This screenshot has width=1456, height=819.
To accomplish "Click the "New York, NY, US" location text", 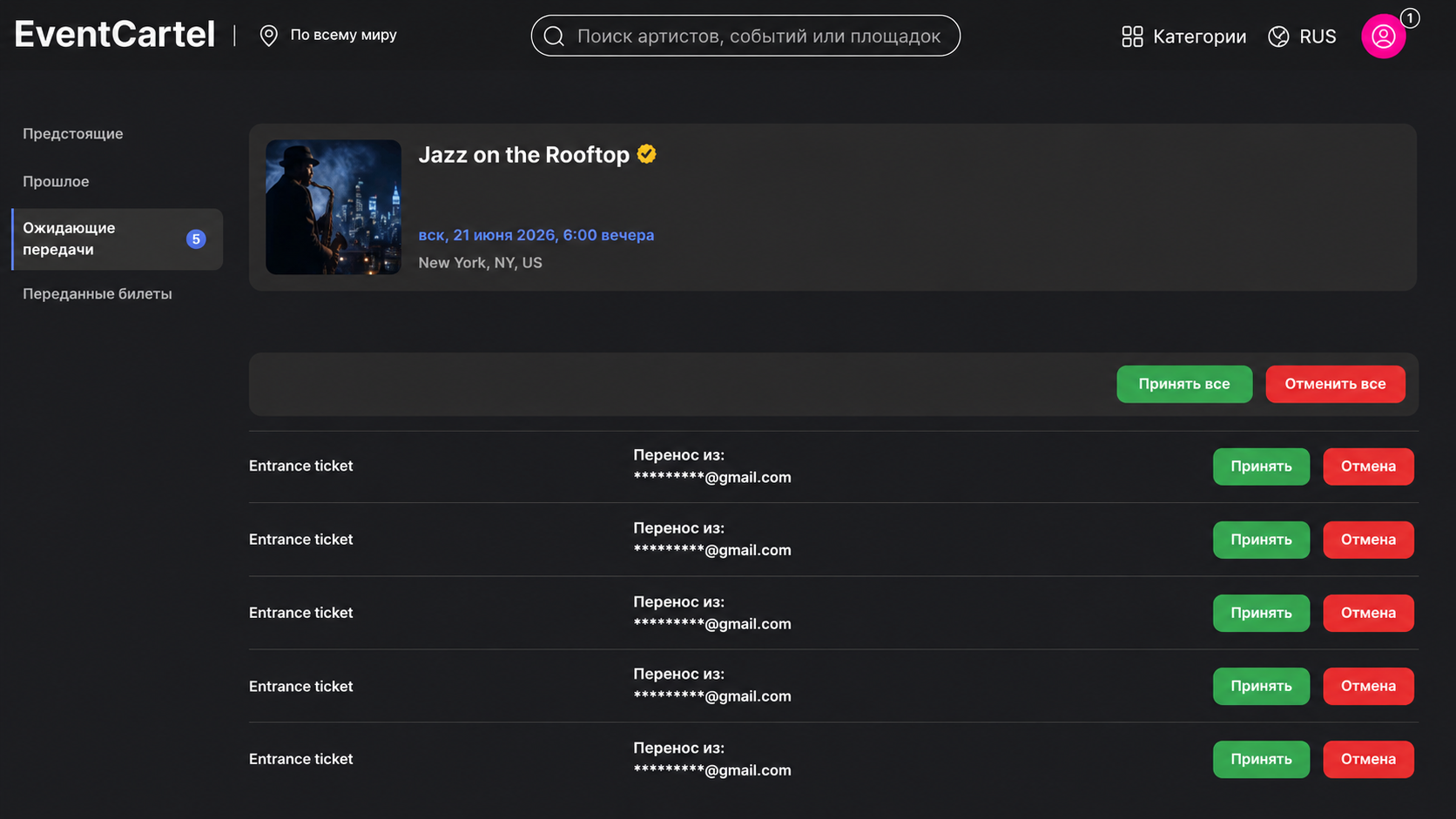I will coord(480,263).
